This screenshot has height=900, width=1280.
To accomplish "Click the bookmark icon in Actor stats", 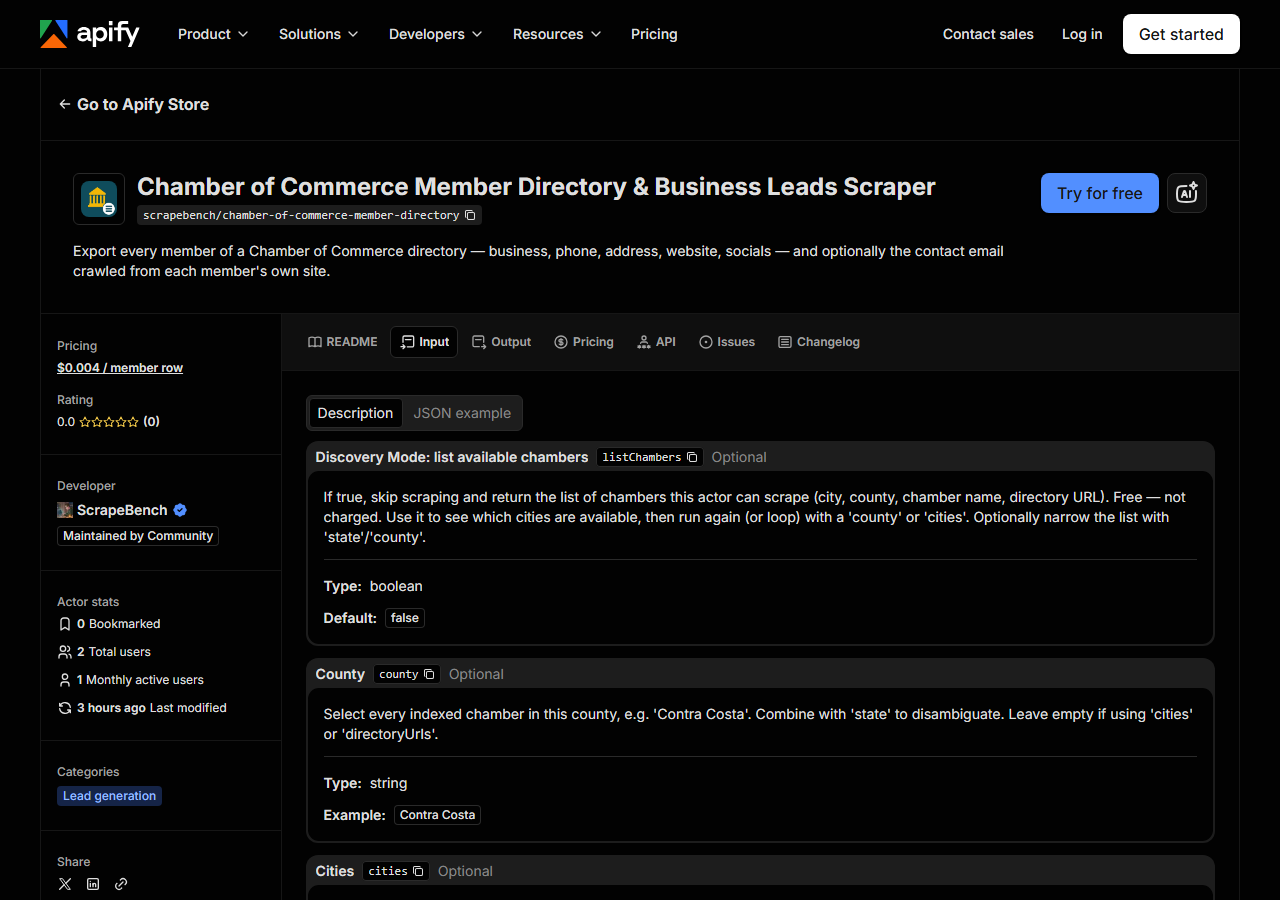I will click(65, 624).
